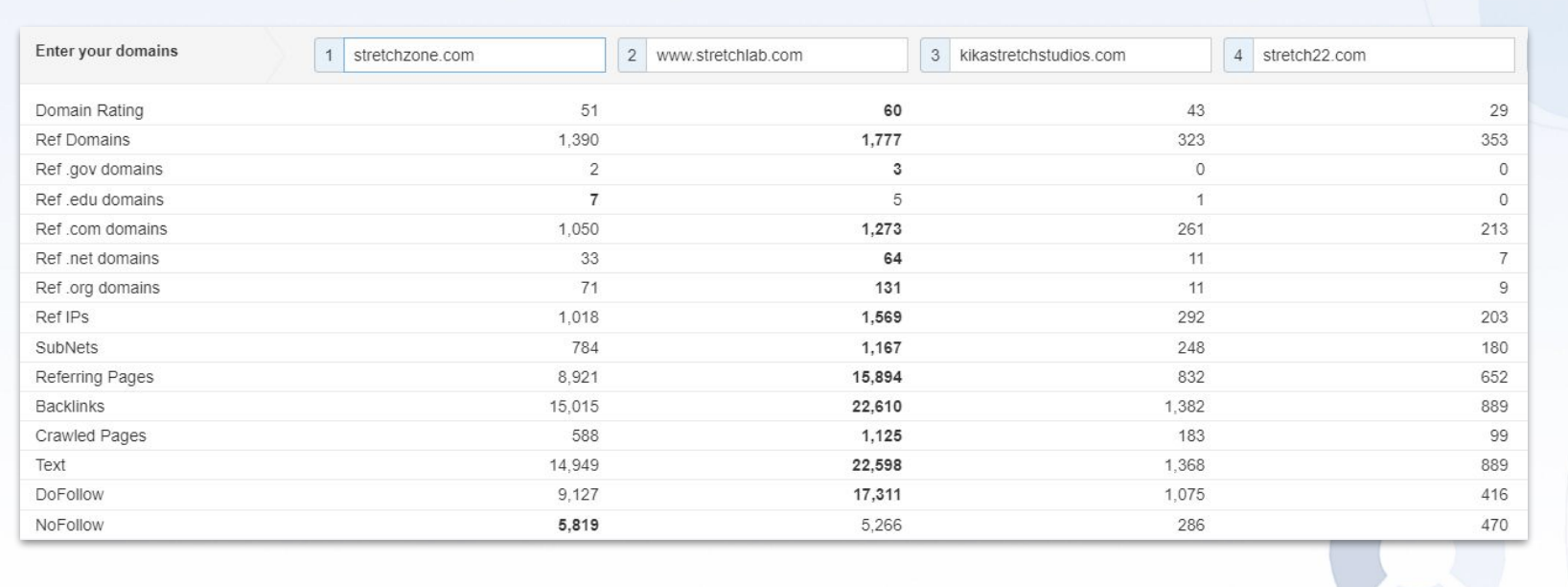Click the number 2 badge beside www.stretchlab.com
Screen dimensions: 1568x587
(x=632, y=56)
